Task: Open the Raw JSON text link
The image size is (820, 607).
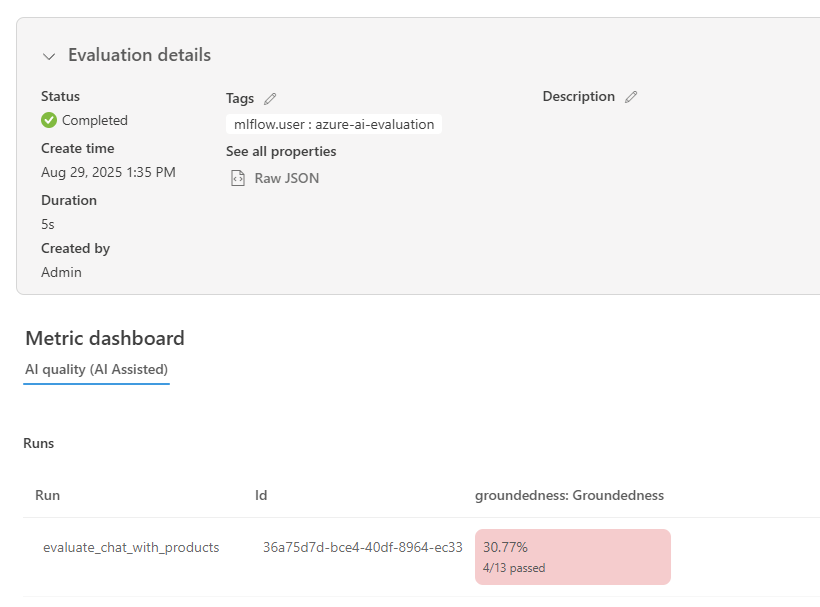Action: [287, 178]
